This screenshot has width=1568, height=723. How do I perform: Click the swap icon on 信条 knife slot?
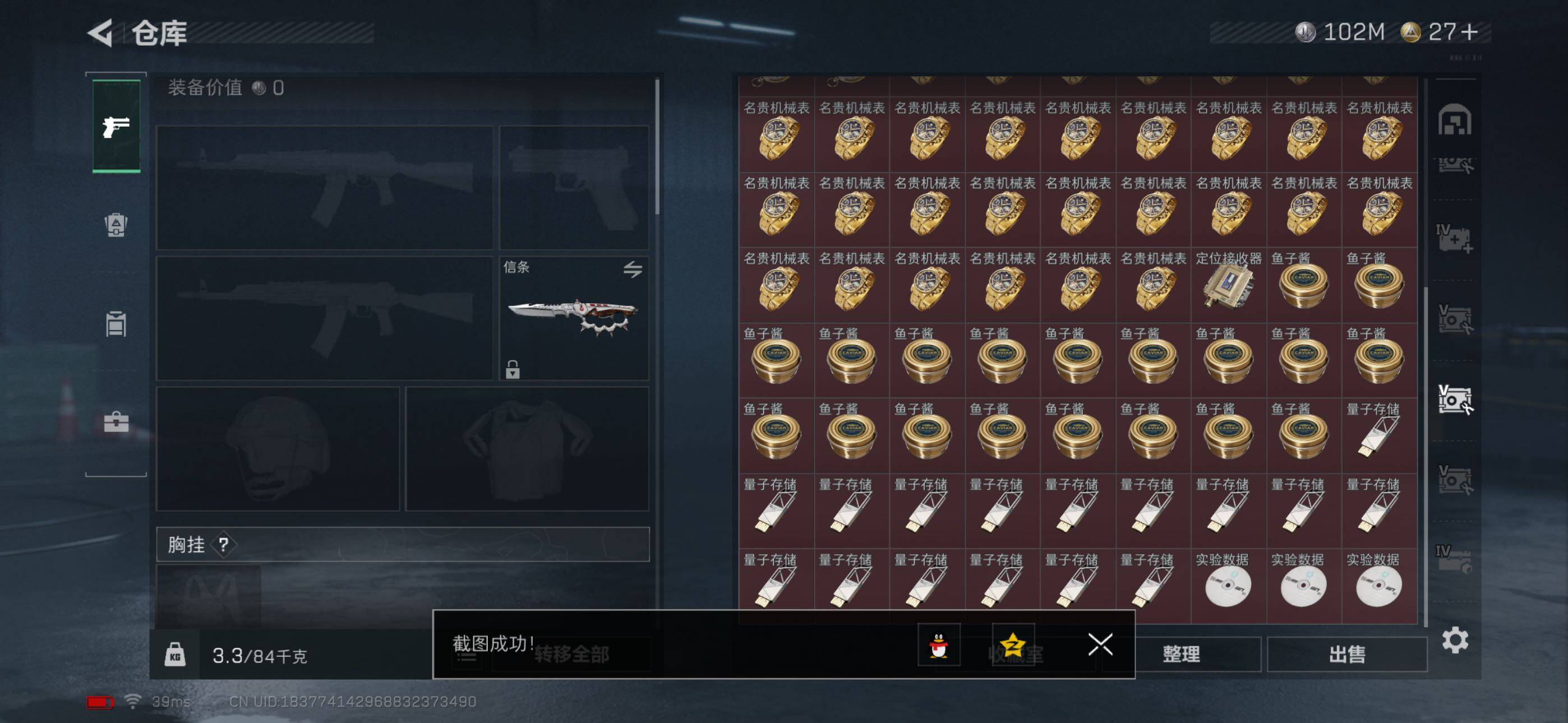(x=633, y=269)
